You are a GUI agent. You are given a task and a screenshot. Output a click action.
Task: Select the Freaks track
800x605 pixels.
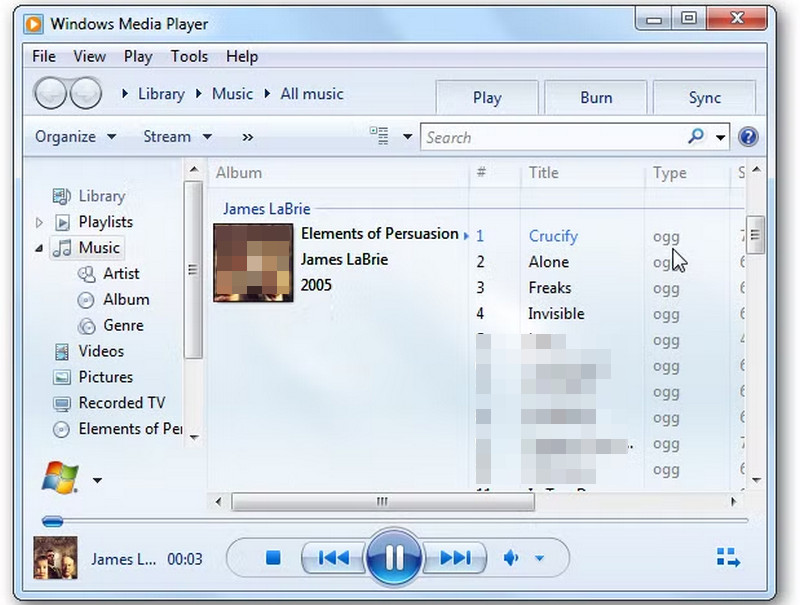pos(549,288)
